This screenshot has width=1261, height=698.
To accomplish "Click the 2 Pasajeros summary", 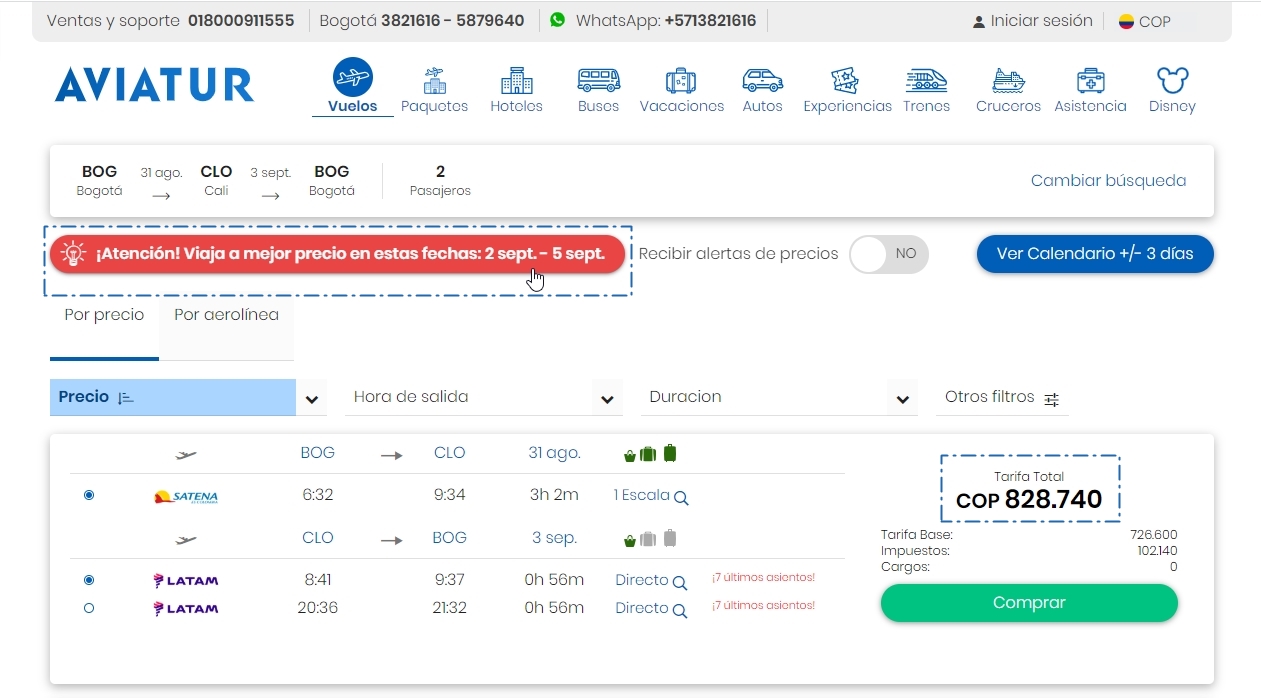I will [440, 181].
